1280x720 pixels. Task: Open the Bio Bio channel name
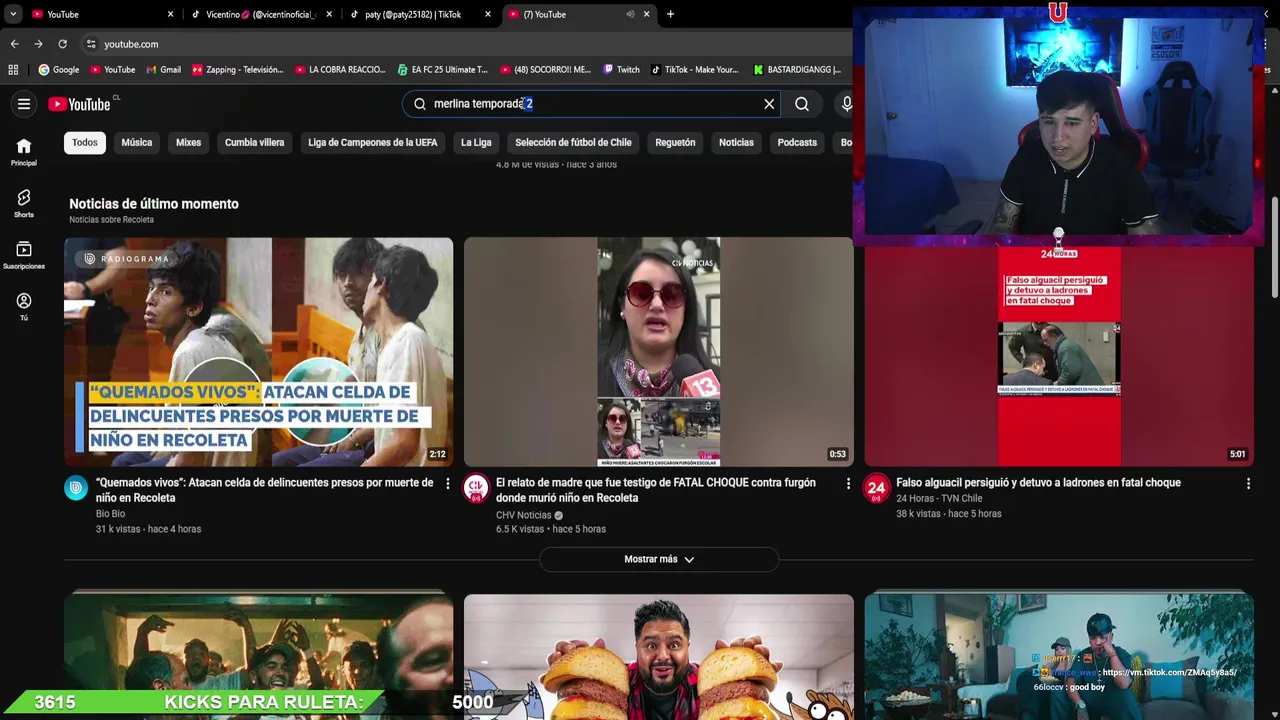pos(110,514)
